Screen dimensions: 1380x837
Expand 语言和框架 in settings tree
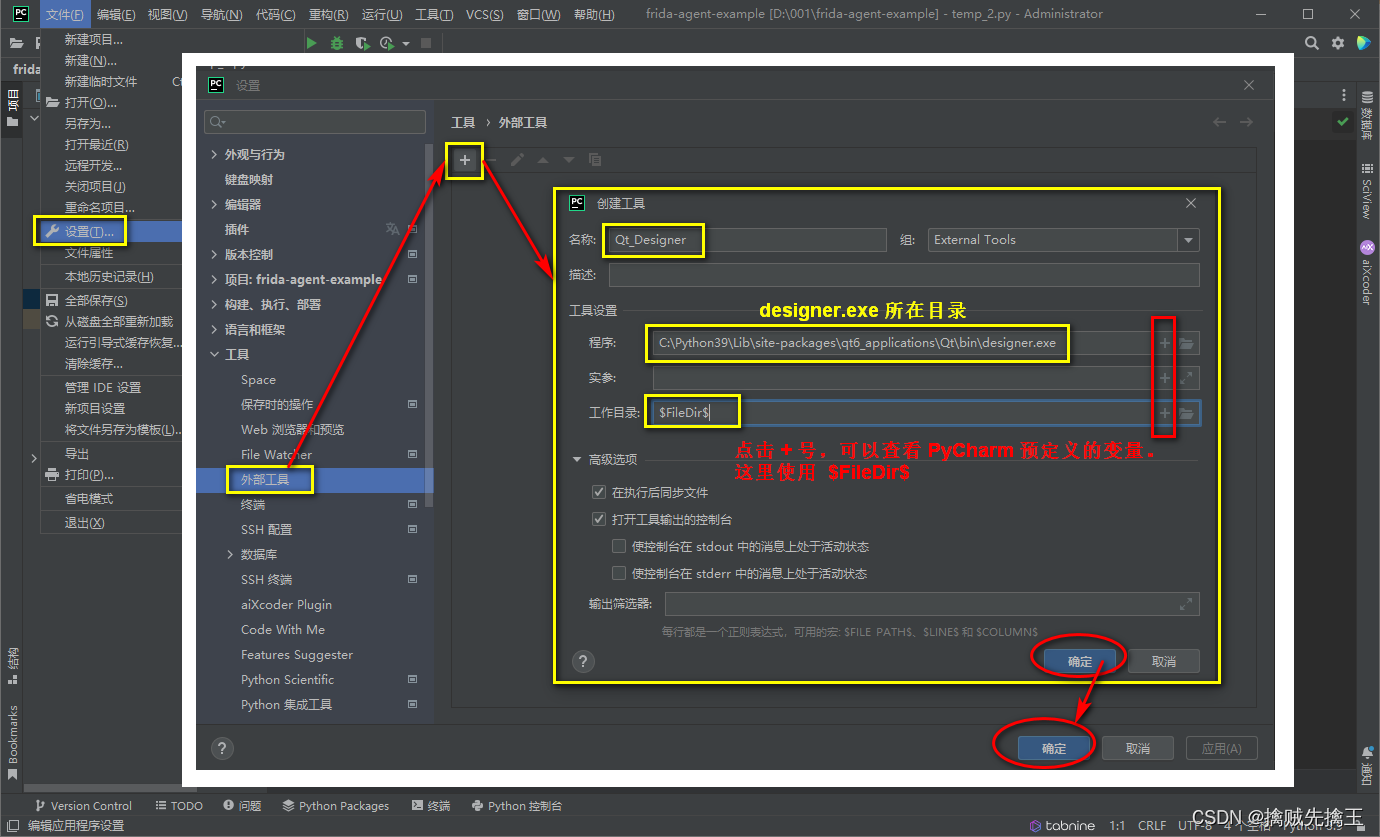[x=214, y=329]
